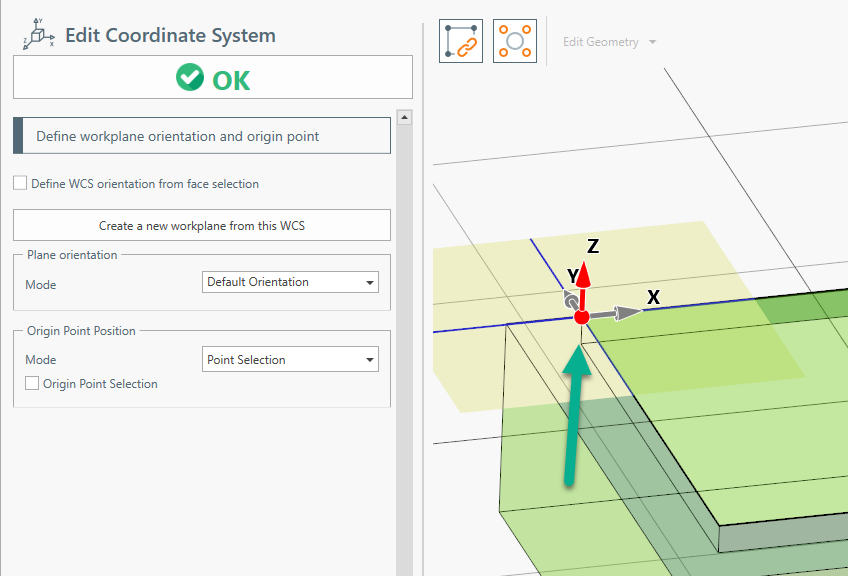This screenshot has width=848, height=576.
Task: Click the red Z axis arrow
Action: 586,281
